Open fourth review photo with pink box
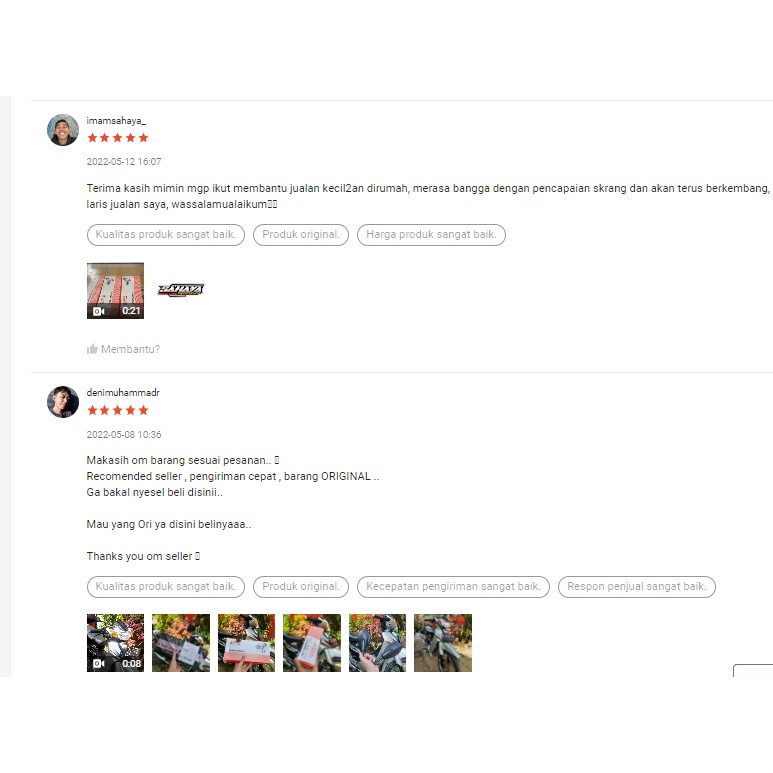773x773 pixels. [312, 643]
